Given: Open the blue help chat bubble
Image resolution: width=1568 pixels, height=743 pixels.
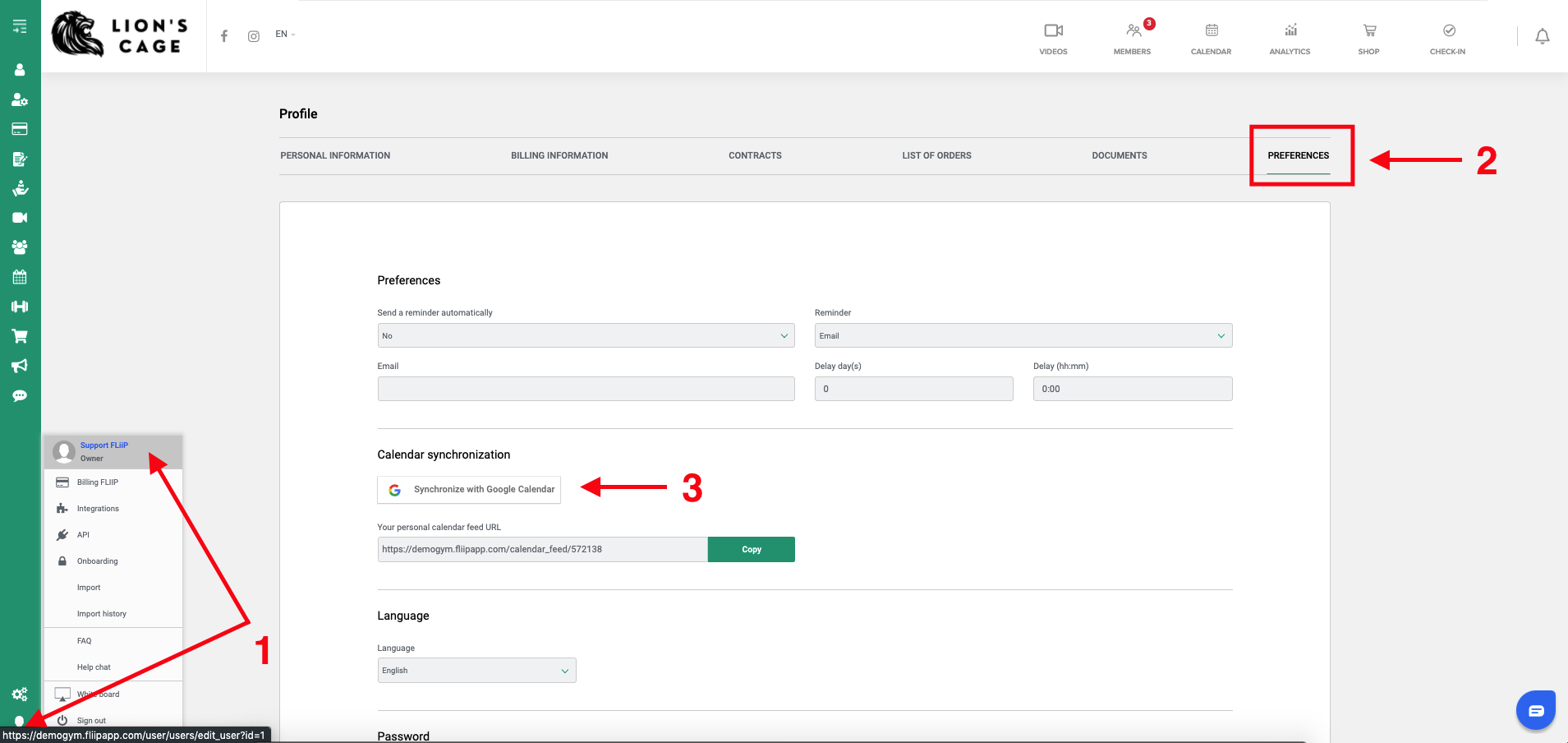Looking at the screenshot, I should coord(1535,710).
